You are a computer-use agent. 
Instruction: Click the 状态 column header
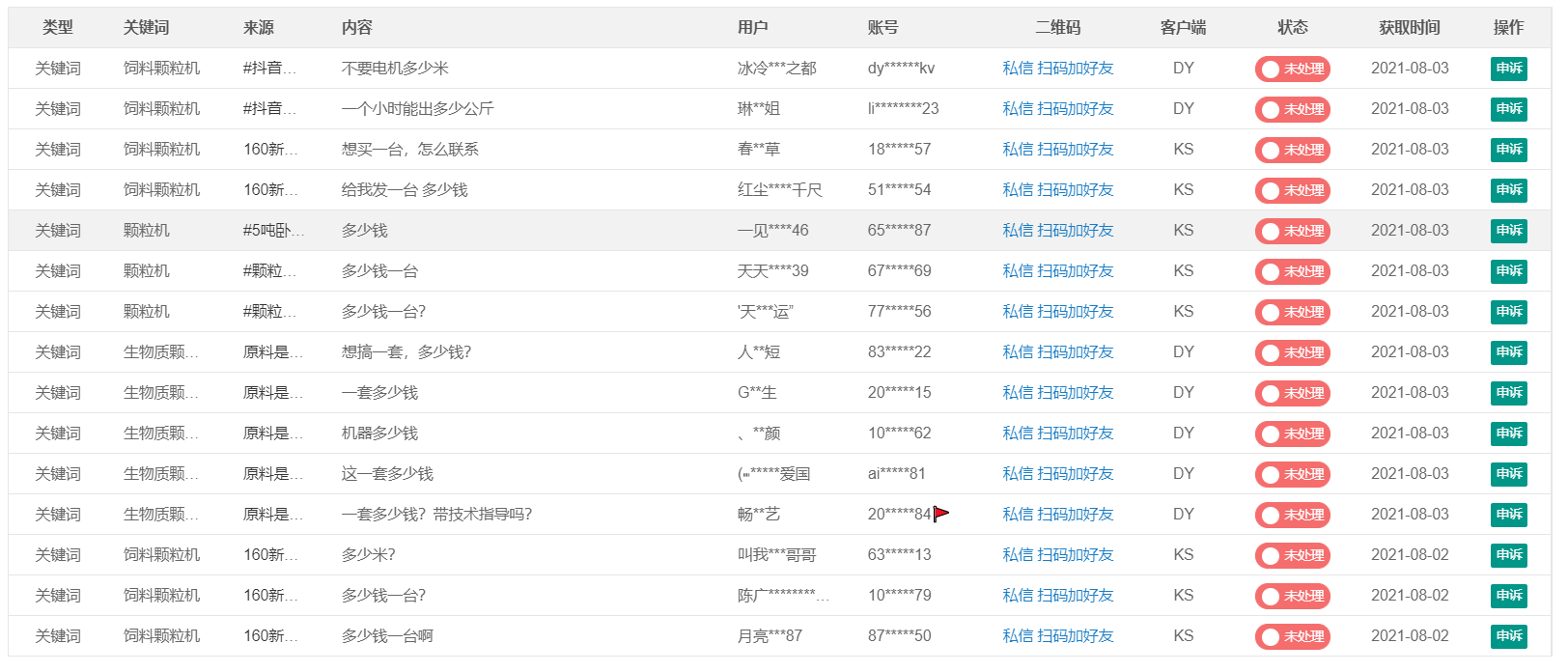click(1292, 28)
